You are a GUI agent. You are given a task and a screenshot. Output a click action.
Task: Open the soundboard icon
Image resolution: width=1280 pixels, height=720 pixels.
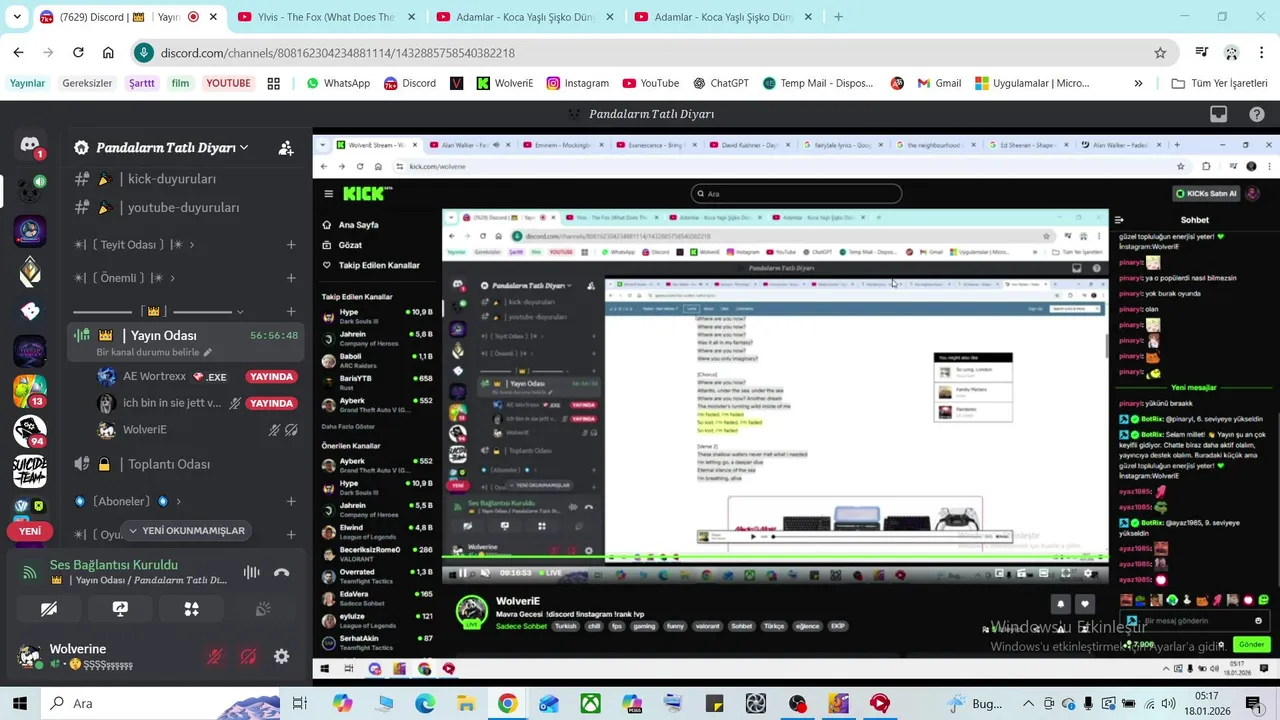pyautogui.click(x=263, y=608)
